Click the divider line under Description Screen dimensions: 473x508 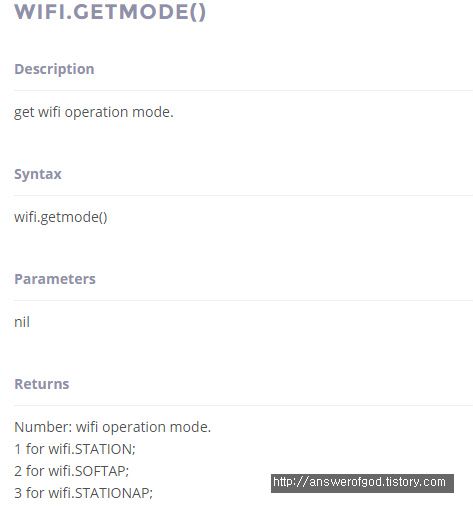coord(243,90)
